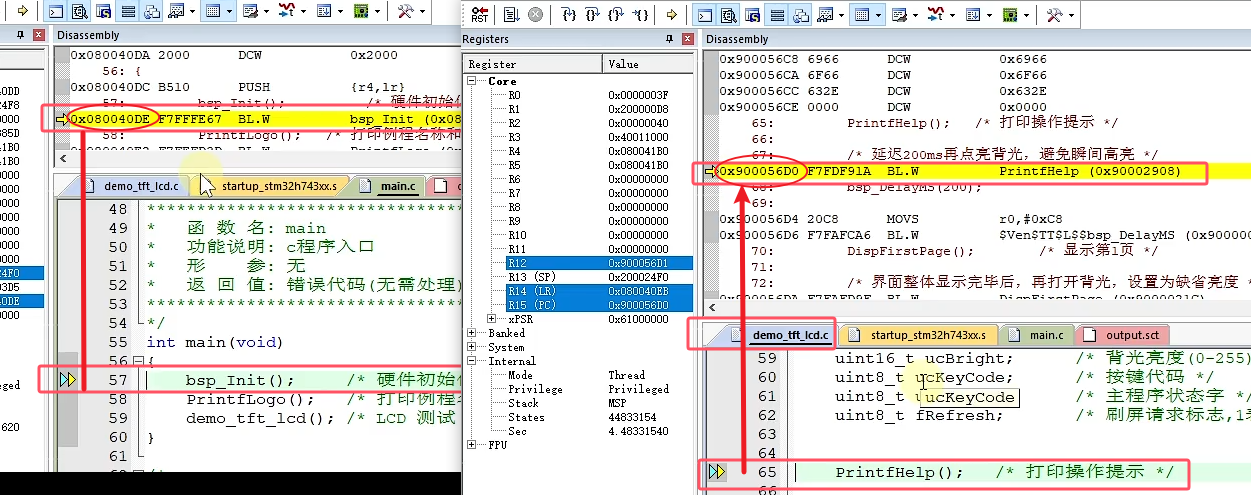Open startup_stm32h743xx.s tab in right window

(919, 335)
